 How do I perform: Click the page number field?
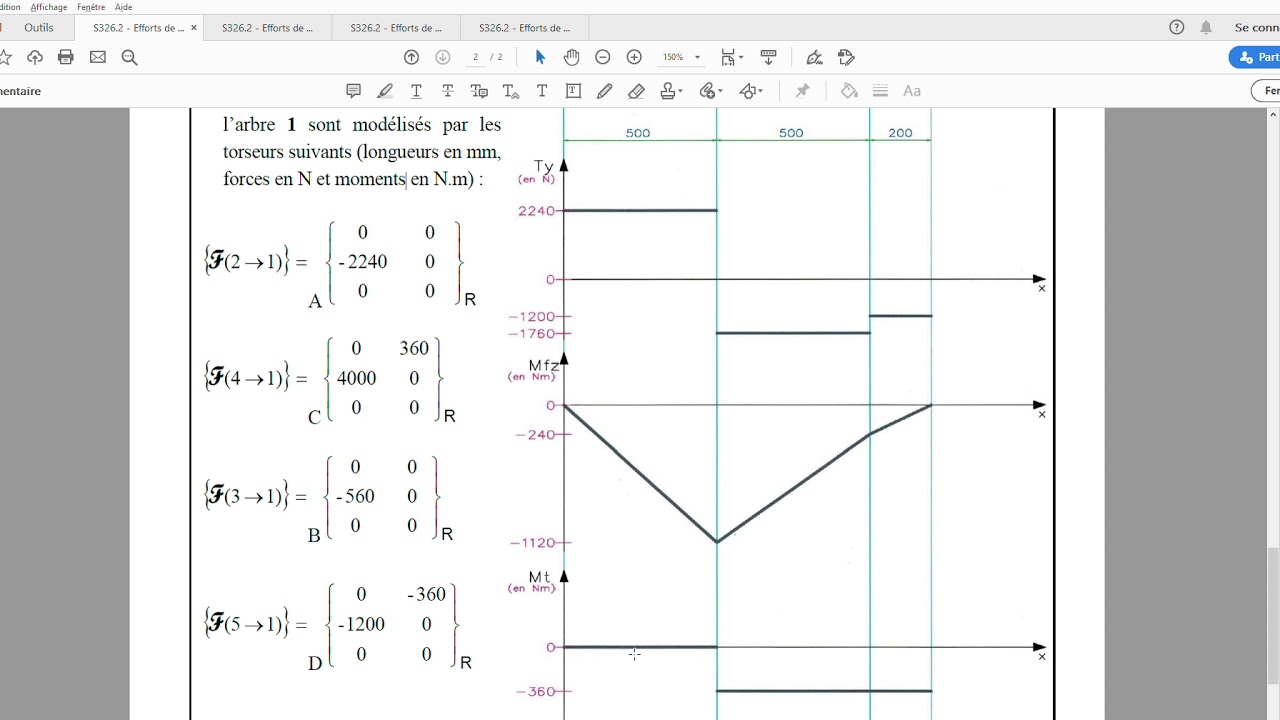(x=476, y=57)
